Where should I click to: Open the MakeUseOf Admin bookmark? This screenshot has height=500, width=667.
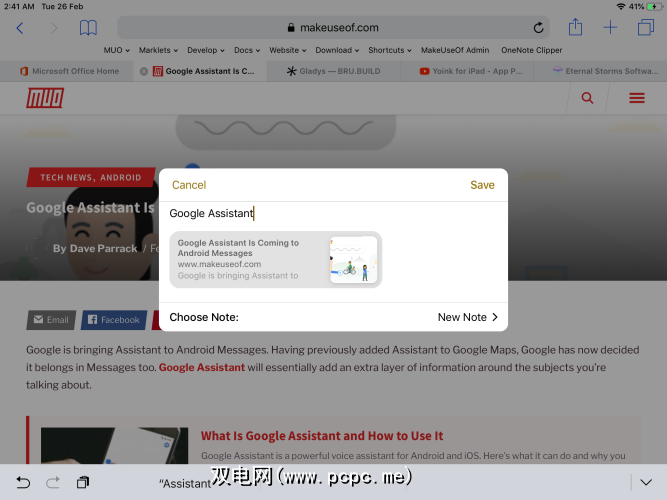[455, 50]
